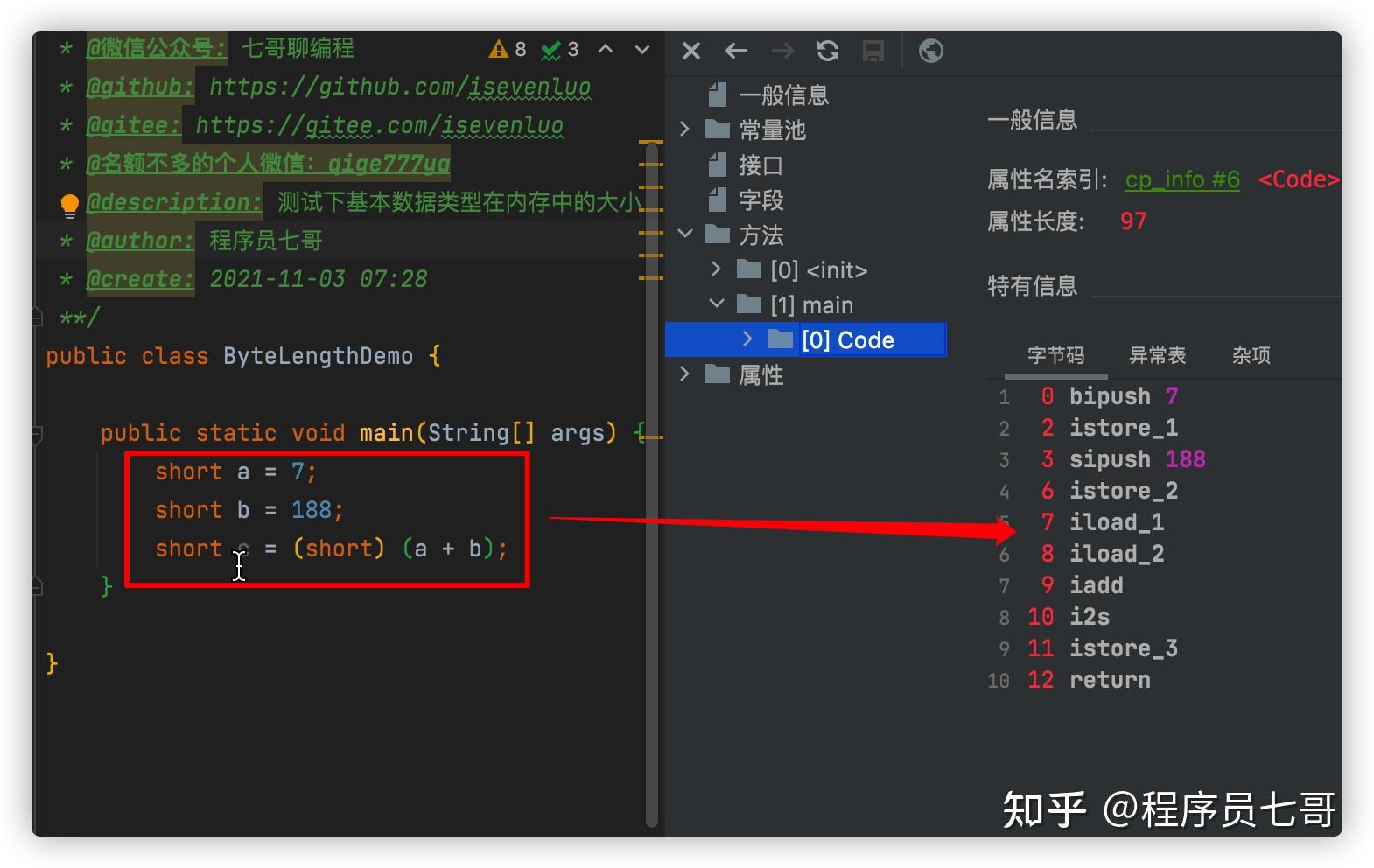
Task: Click the sipush 188 bytecode line
Action: coord(1137,459)
